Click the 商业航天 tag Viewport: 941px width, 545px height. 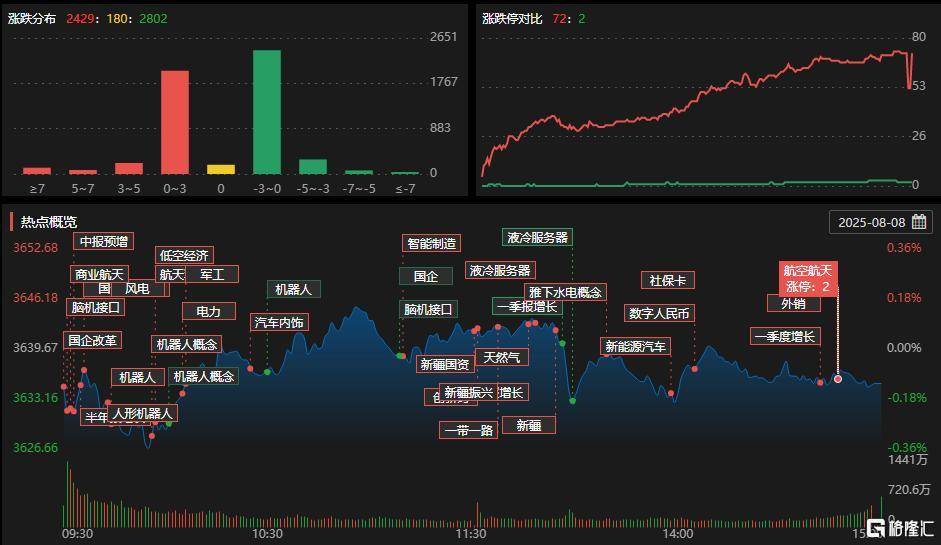pos(99,274)
